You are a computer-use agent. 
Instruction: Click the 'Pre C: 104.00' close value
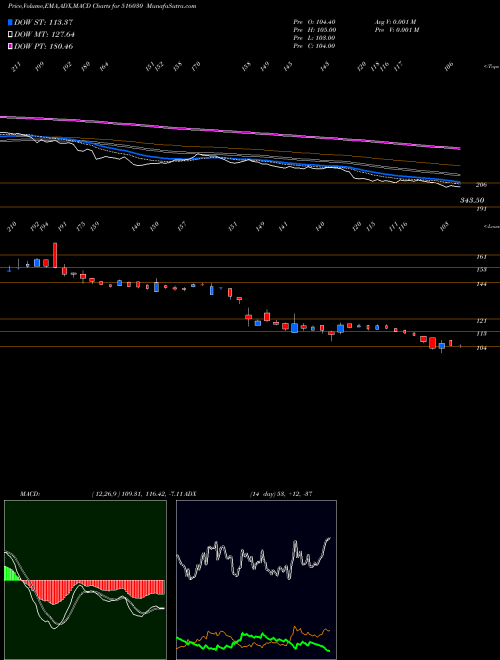[x=314, y=46]
